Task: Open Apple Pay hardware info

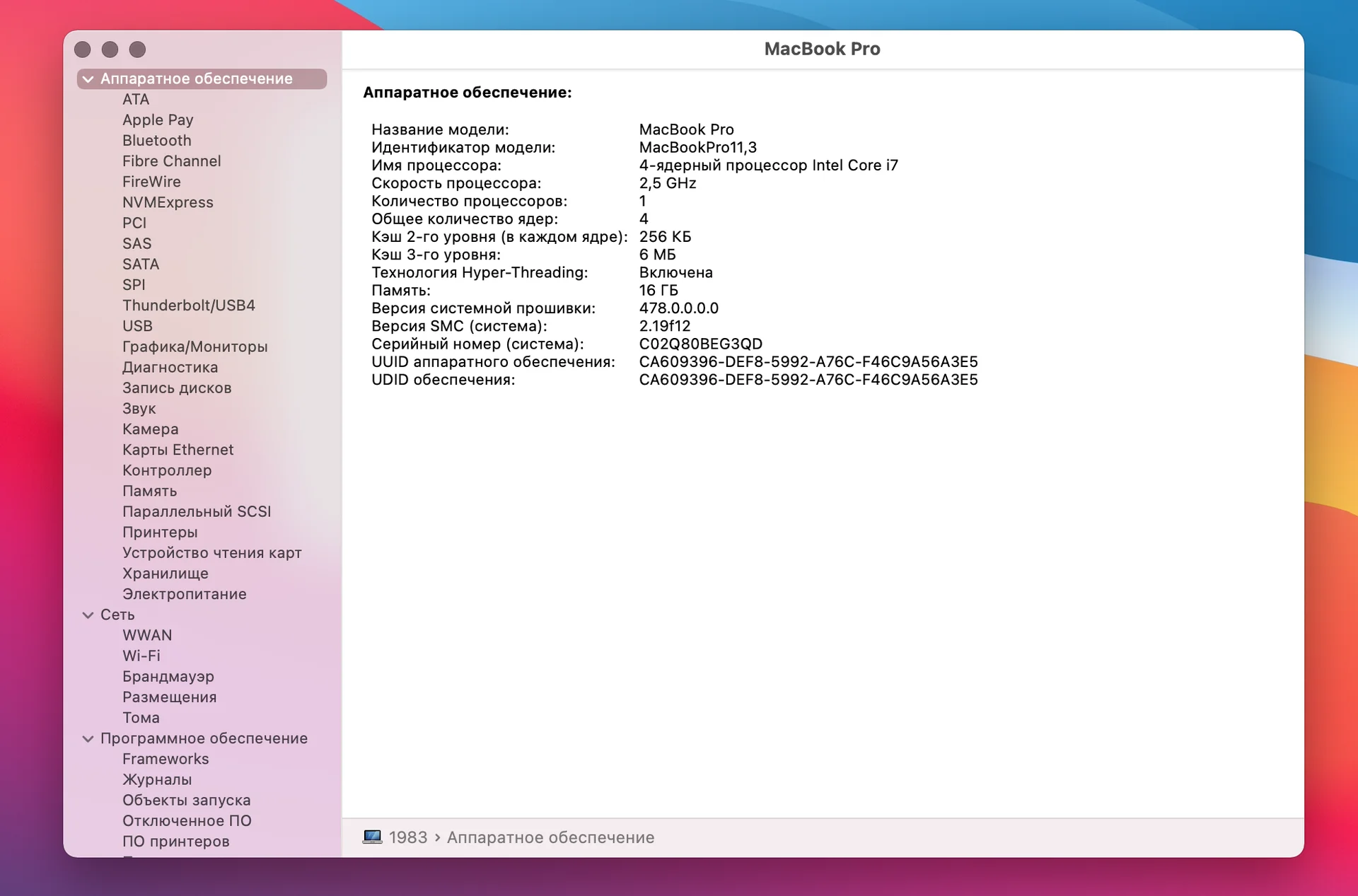Action: 158,120
